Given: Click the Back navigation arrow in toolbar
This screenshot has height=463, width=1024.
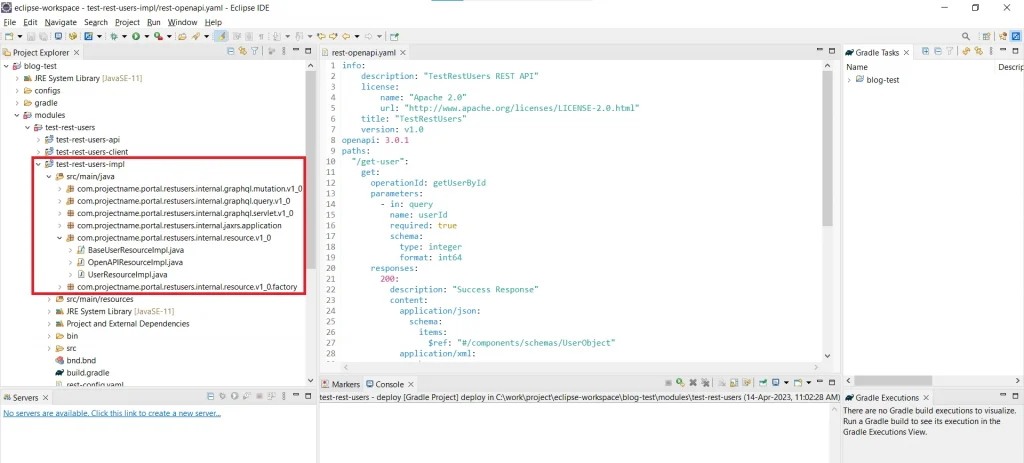Looking at the screenshot, I should point(346,37).
